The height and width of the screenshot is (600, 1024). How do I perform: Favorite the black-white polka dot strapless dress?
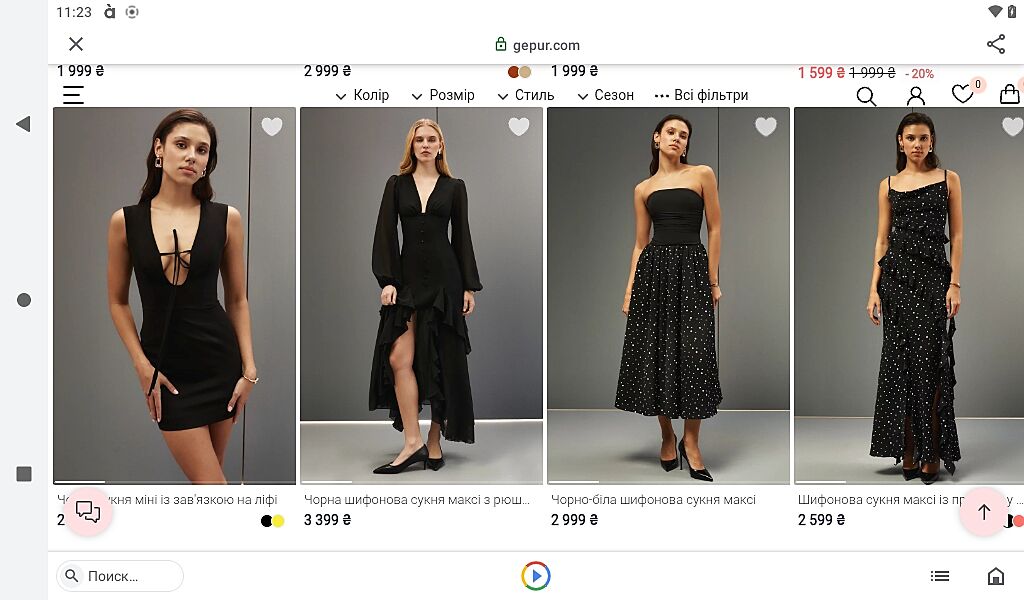(766, 127)
